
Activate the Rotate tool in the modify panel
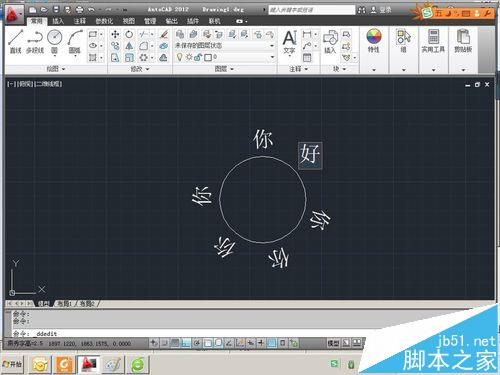(129, 34)
